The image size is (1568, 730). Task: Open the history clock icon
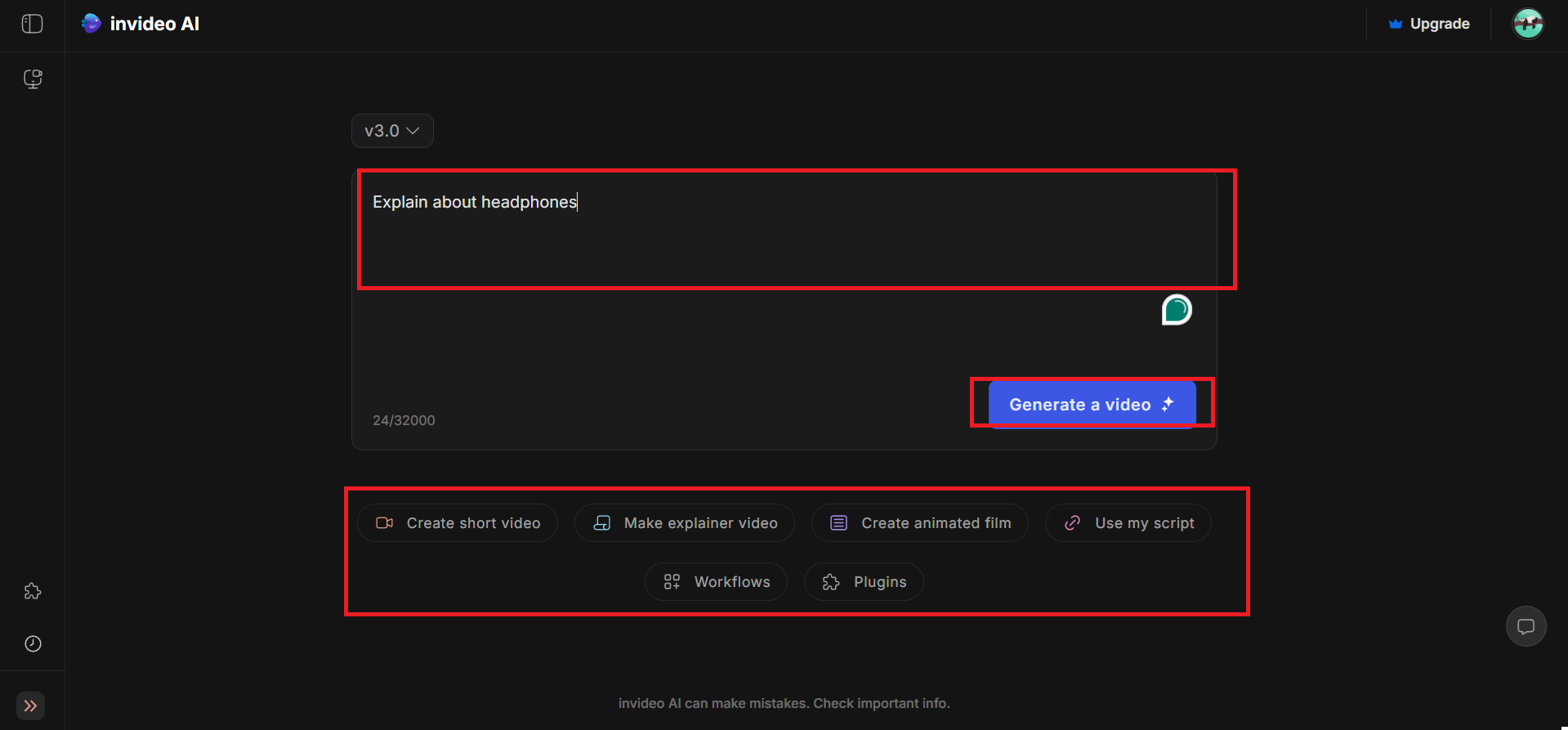tap(33, 643)
